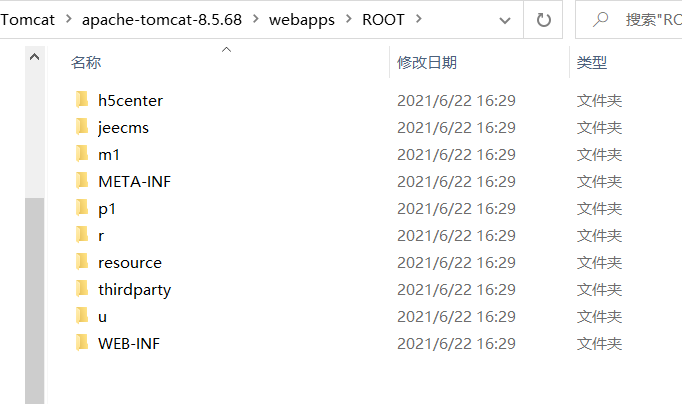Screen dimensions: 682x404
Task: Select the thirdparty folder icon
Action: pyautogui.click(x=82, y=289)
